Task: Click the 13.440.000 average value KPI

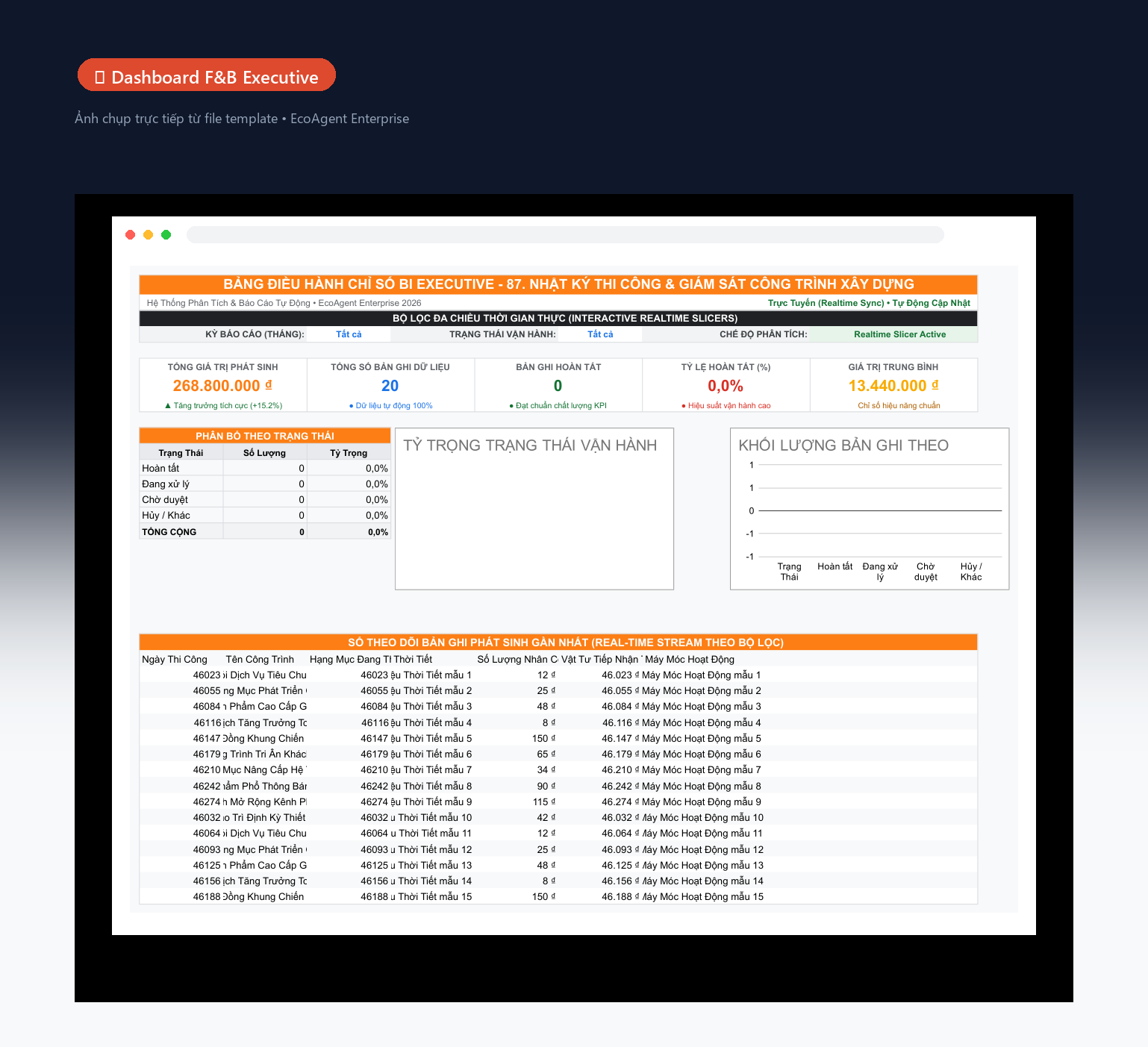Action: point(893,386)
